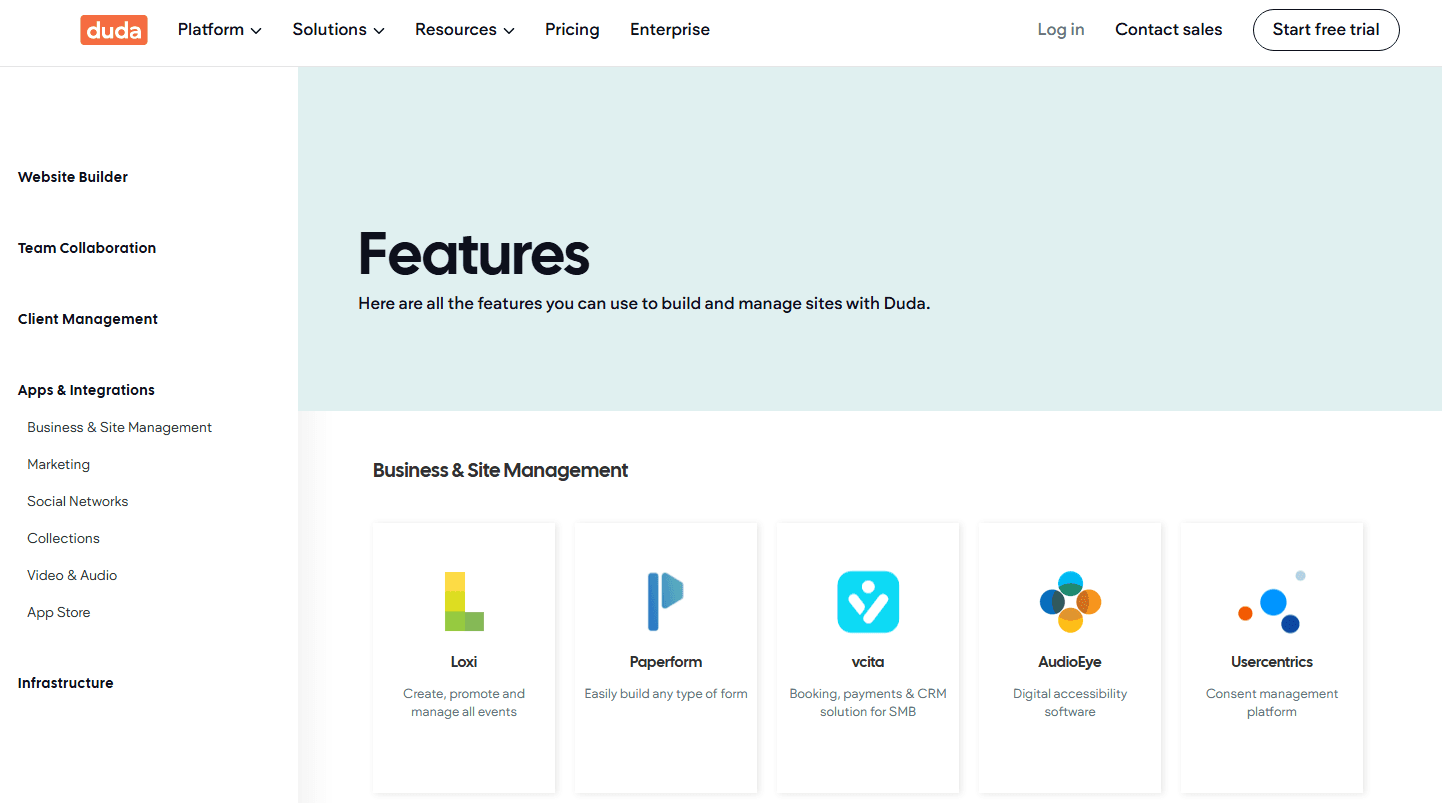Expand the Resources dropdown menu

(x=465, y=30)
